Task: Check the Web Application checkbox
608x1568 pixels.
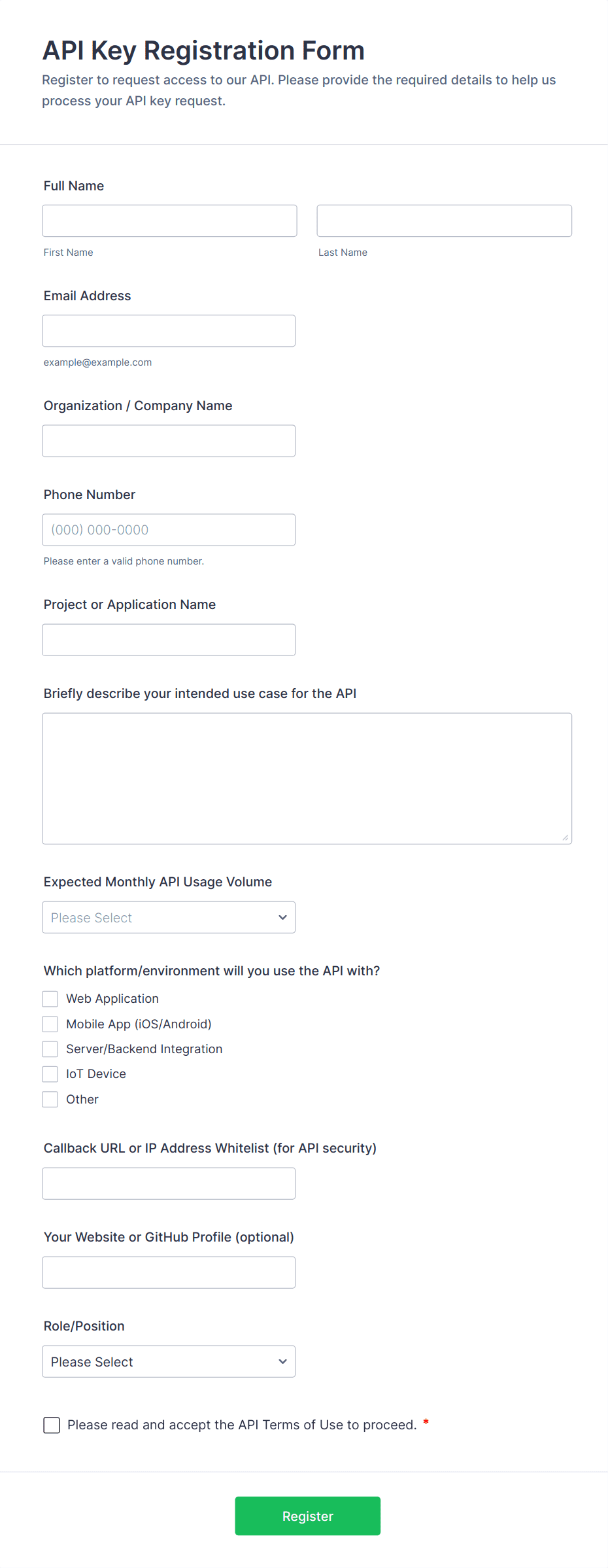Action: pos(50,999)
